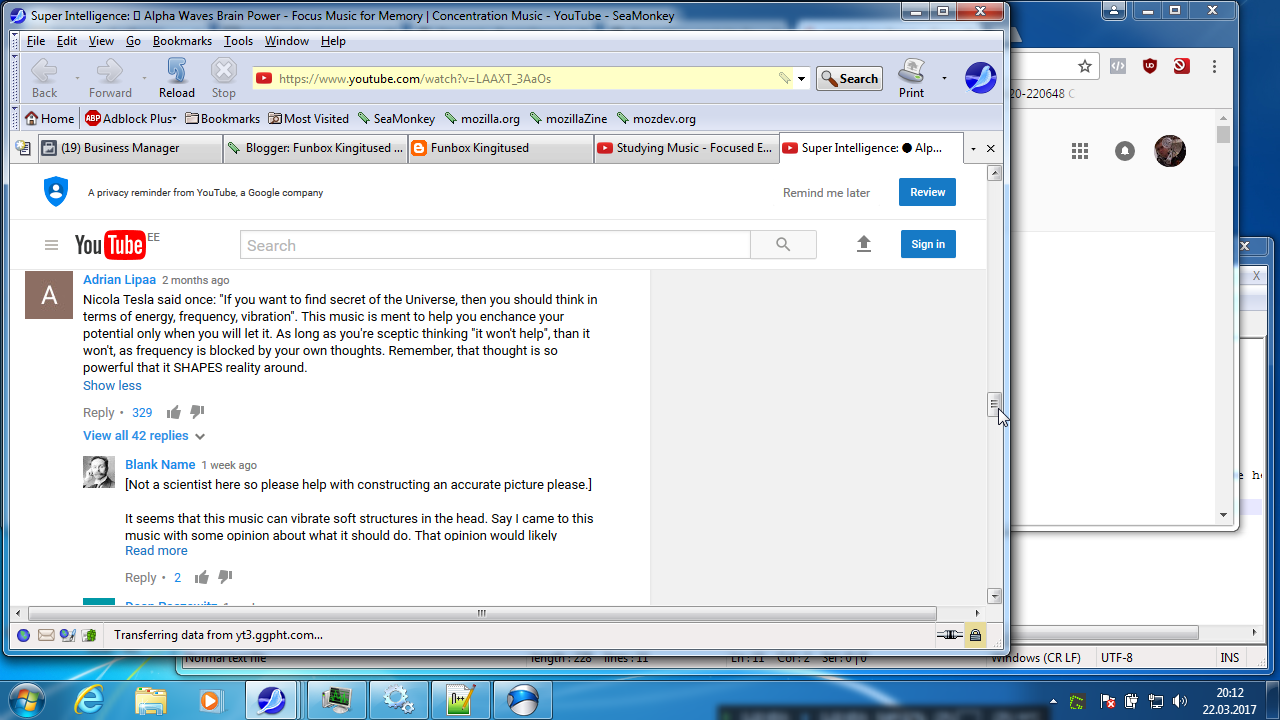Click Remind me later link
Viewport: 1280px width, 720px height.
tap(826, 193)
